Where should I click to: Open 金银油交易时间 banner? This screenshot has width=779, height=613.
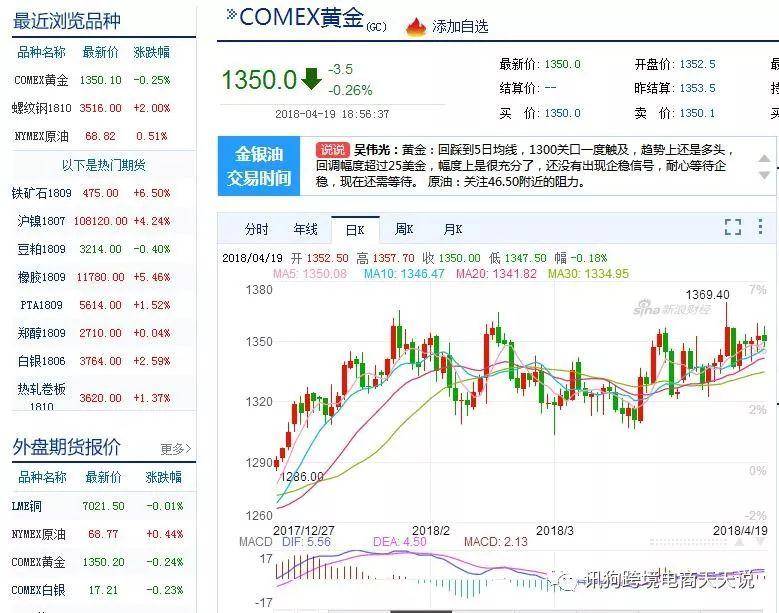click(259, 166)
